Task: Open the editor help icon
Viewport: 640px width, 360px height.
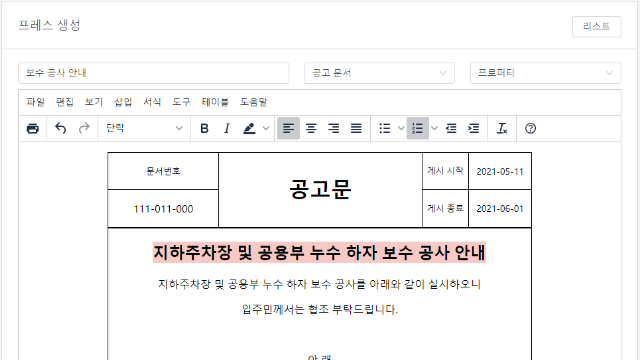Action: point(530,129)
